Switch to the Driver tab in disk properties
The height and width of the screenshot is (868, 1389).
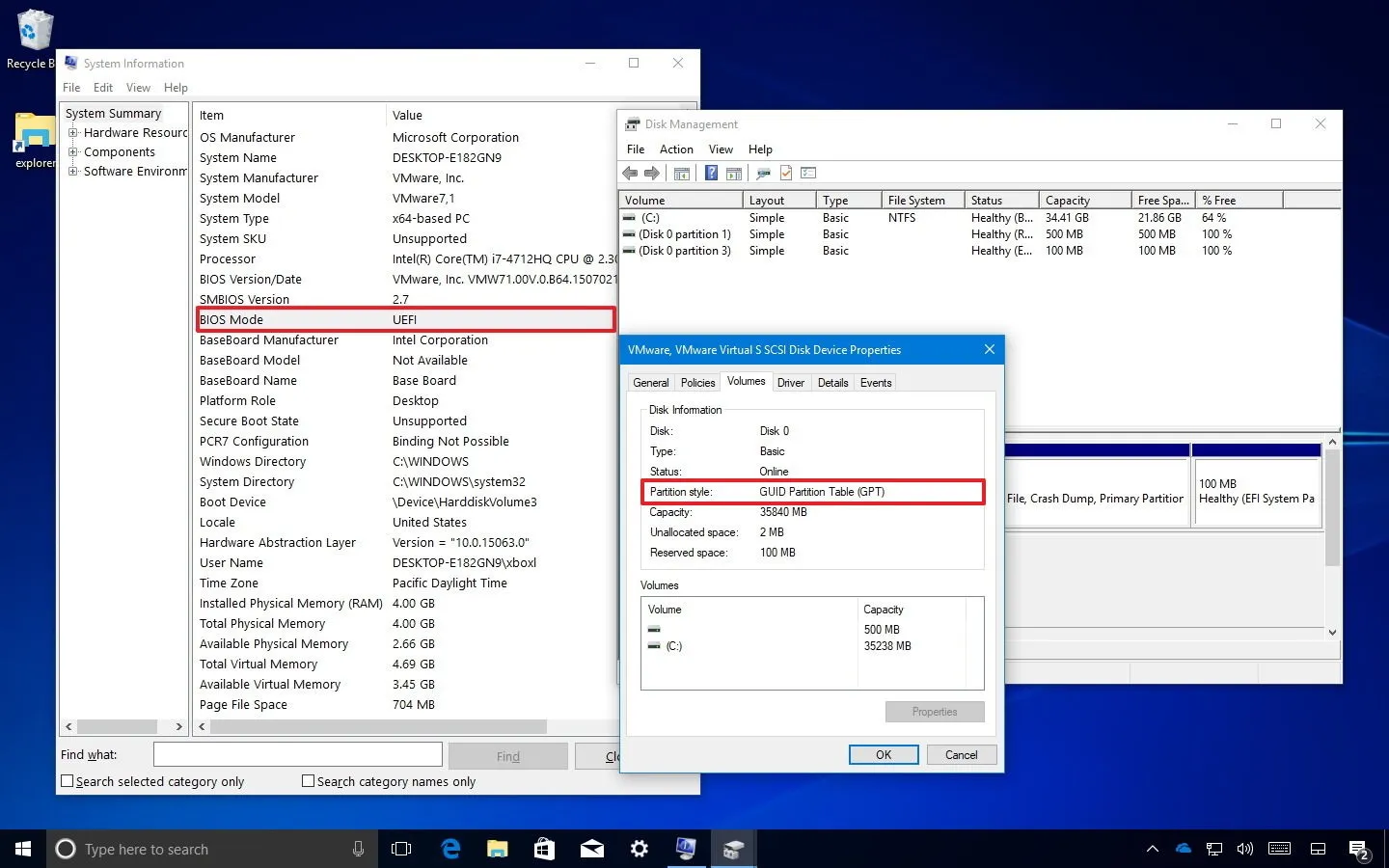pyautogui.click(x=791, y=382)
